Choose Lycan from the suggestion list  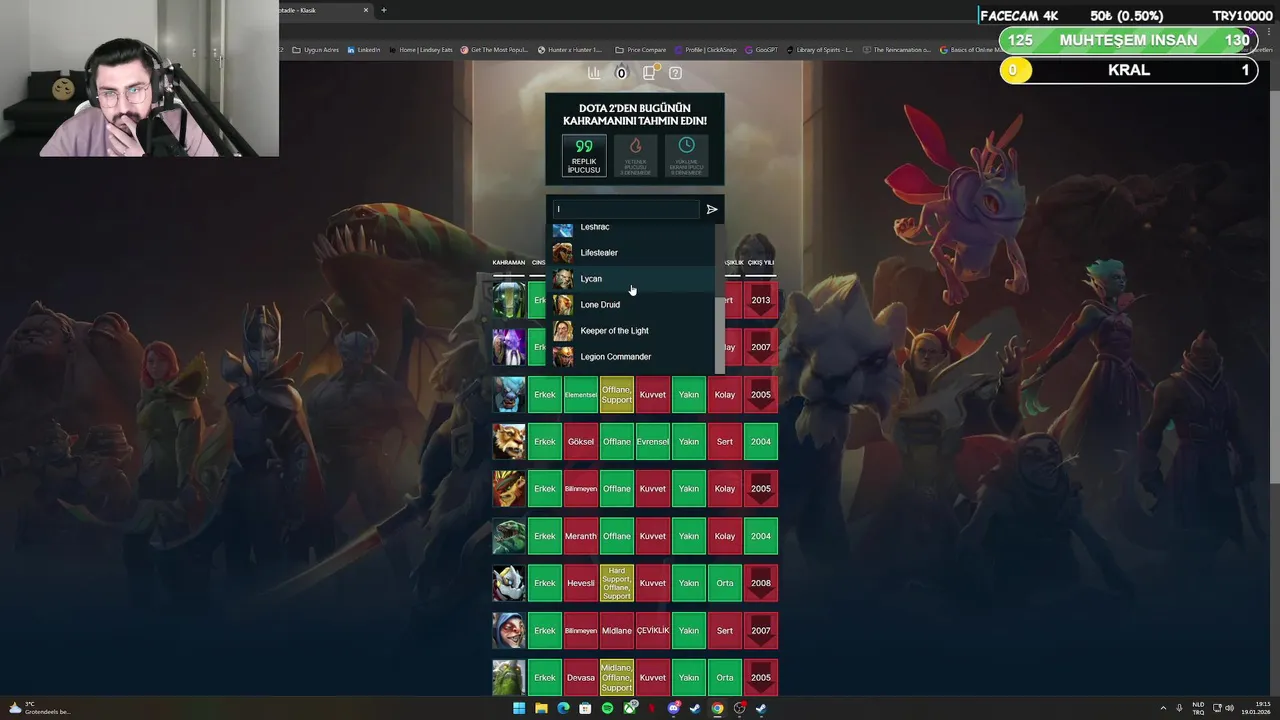(x=632, y=279)
